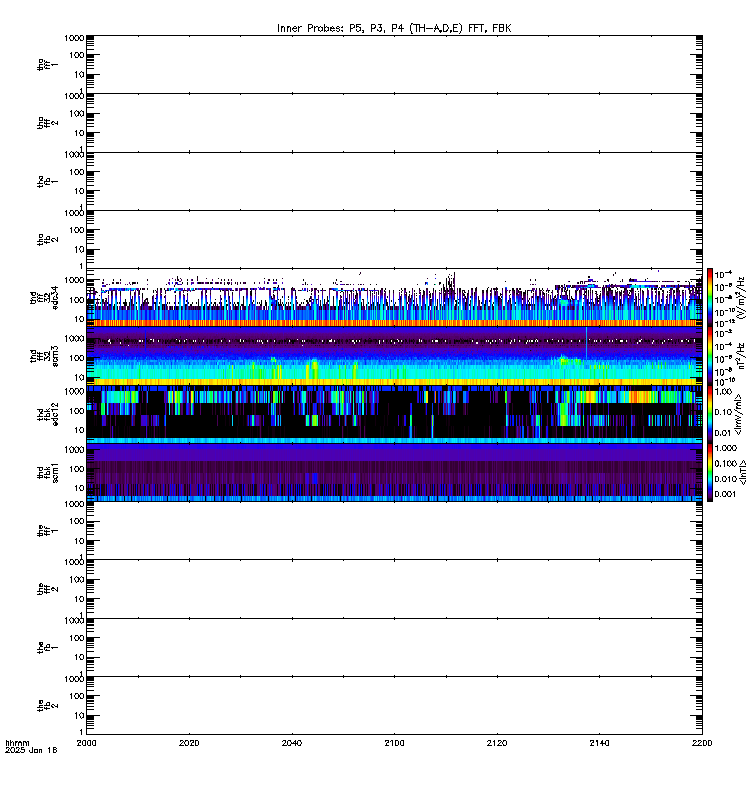The height and width of the screenshot is (800, 750).
Task: Click the 'thd fbk edc12' panel label
Action: coord(47,414)
